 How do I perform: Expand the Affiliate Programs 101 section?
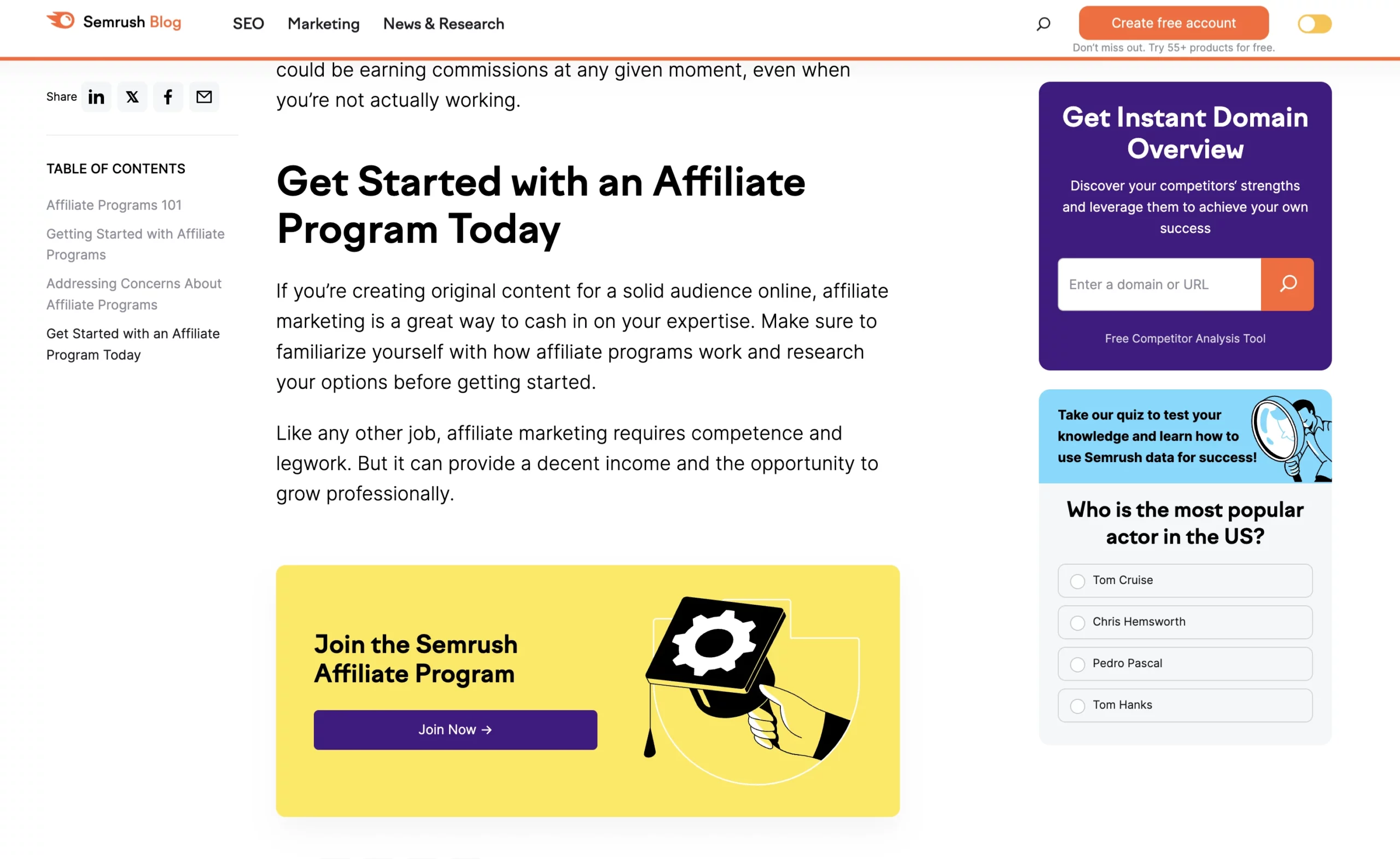(x=113, y=204)
